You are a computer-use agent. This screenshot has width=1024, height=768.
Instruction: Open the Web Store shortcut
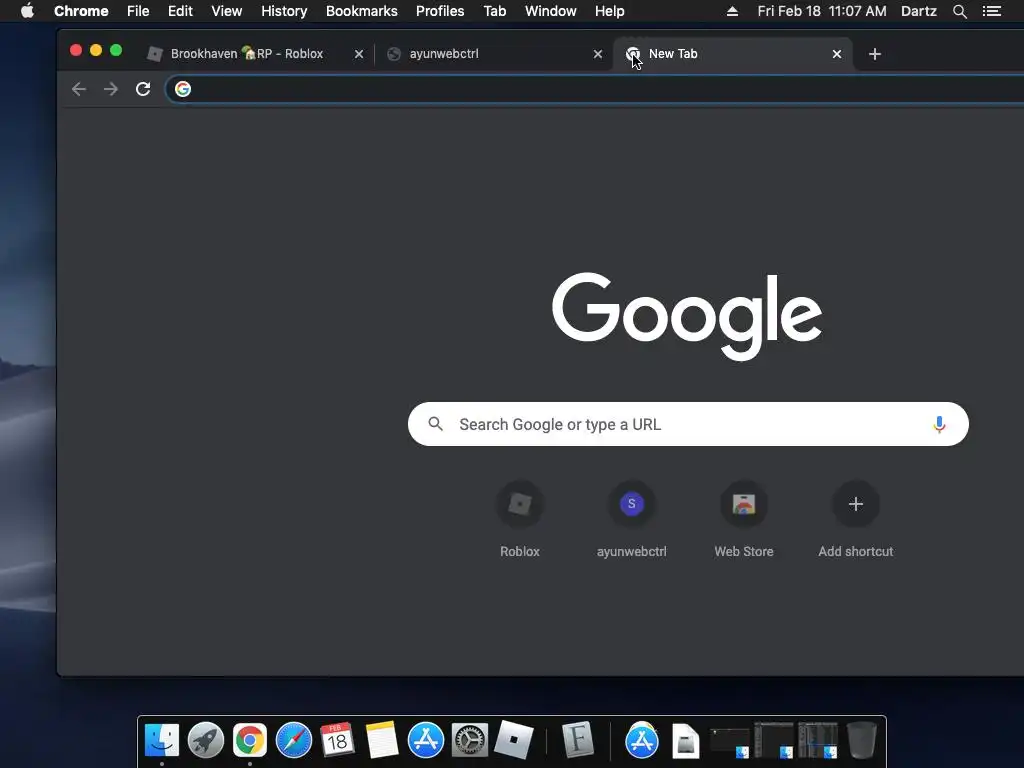[744, 520]
